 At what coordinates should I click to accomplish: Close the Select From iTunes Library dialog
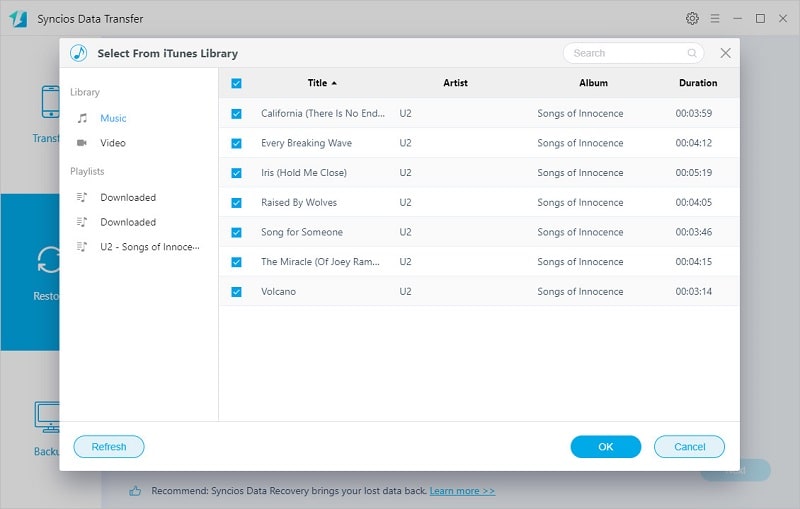click(x=725, y=53)
